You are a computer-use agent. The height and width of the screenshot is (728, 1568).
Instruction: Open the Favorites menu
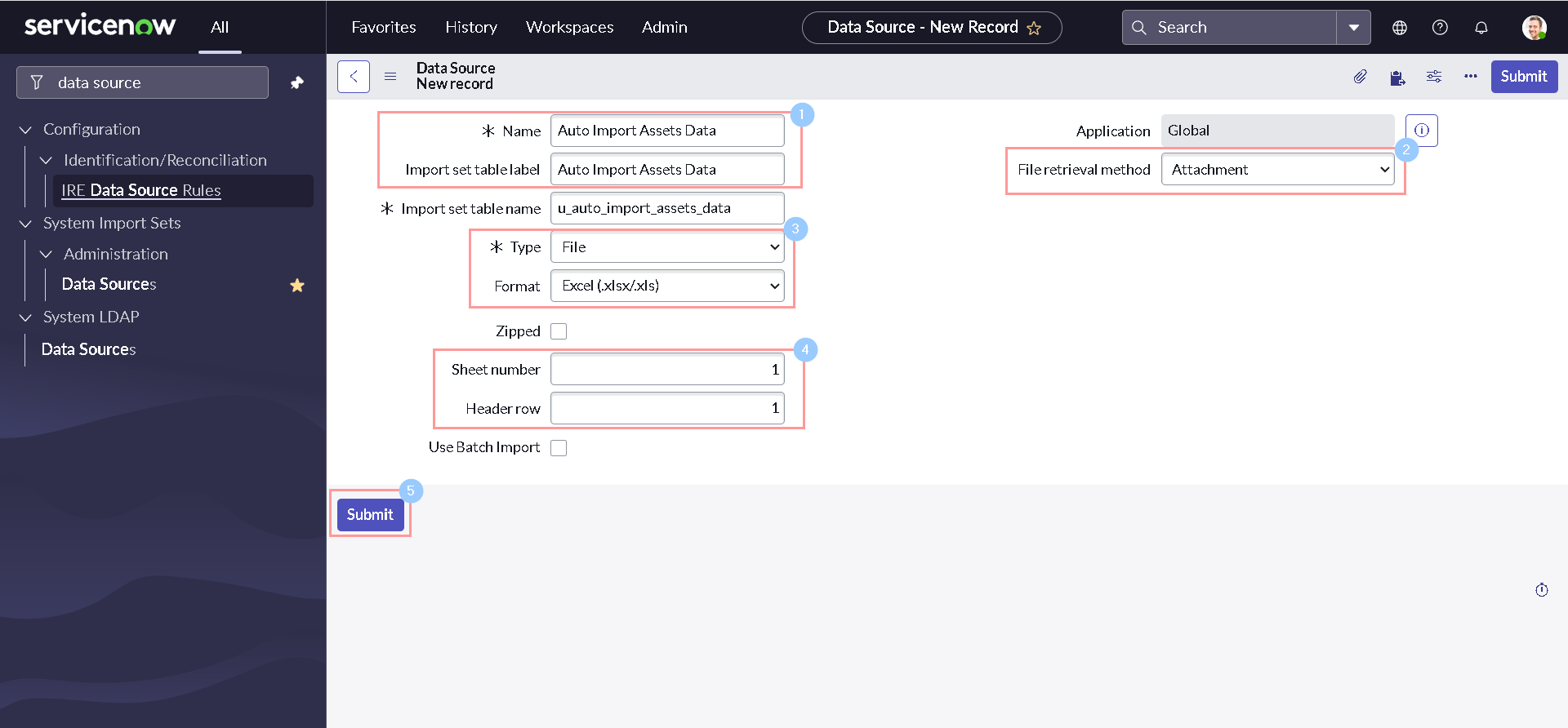coord(384,27)
